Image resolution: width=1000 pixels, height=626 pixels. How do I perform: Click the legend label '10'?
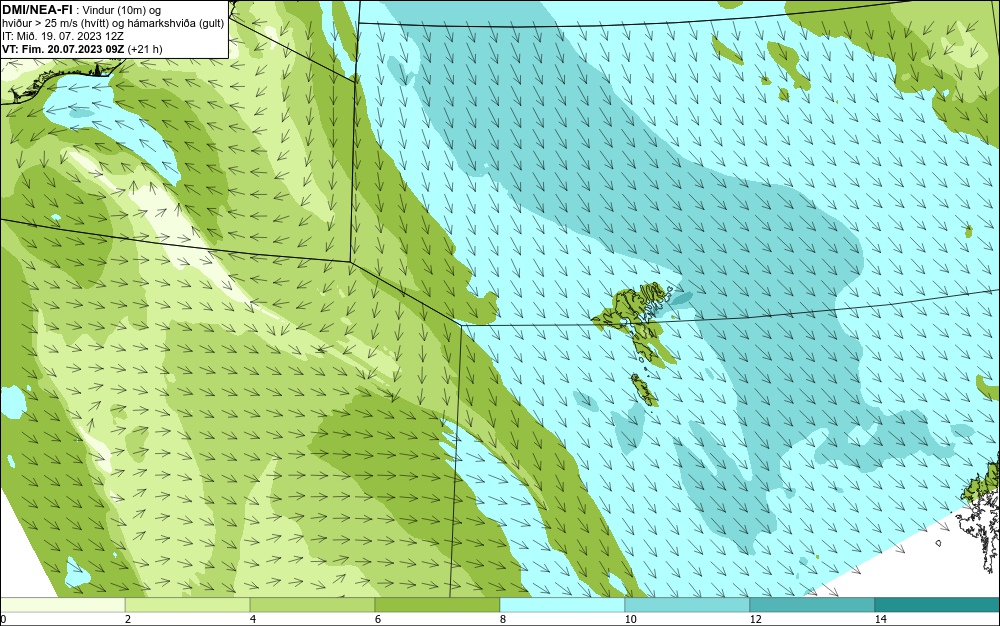click(x=631, y=620)
